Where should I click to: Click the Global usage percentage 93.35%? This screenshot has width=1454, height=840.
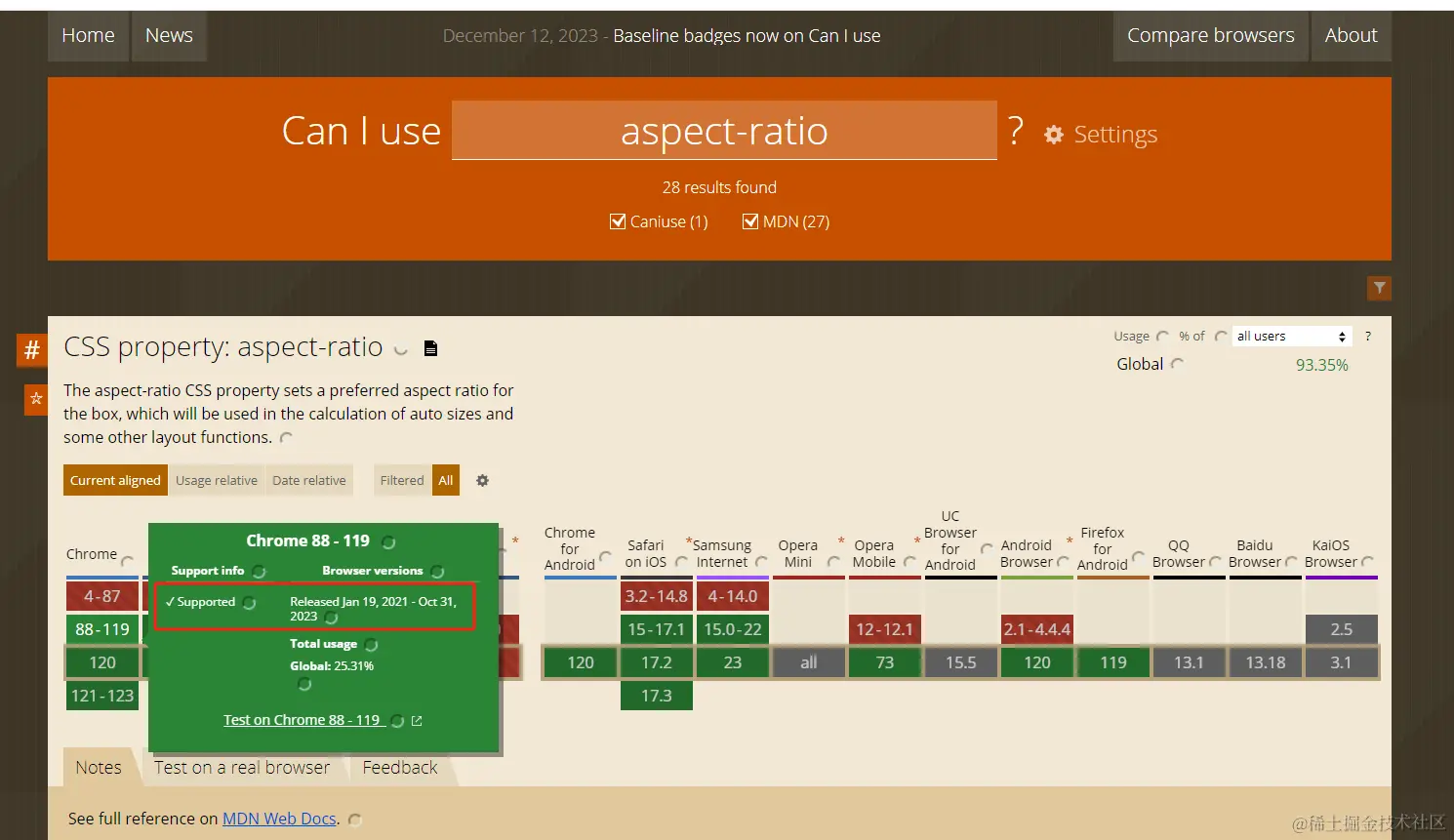1322,365
